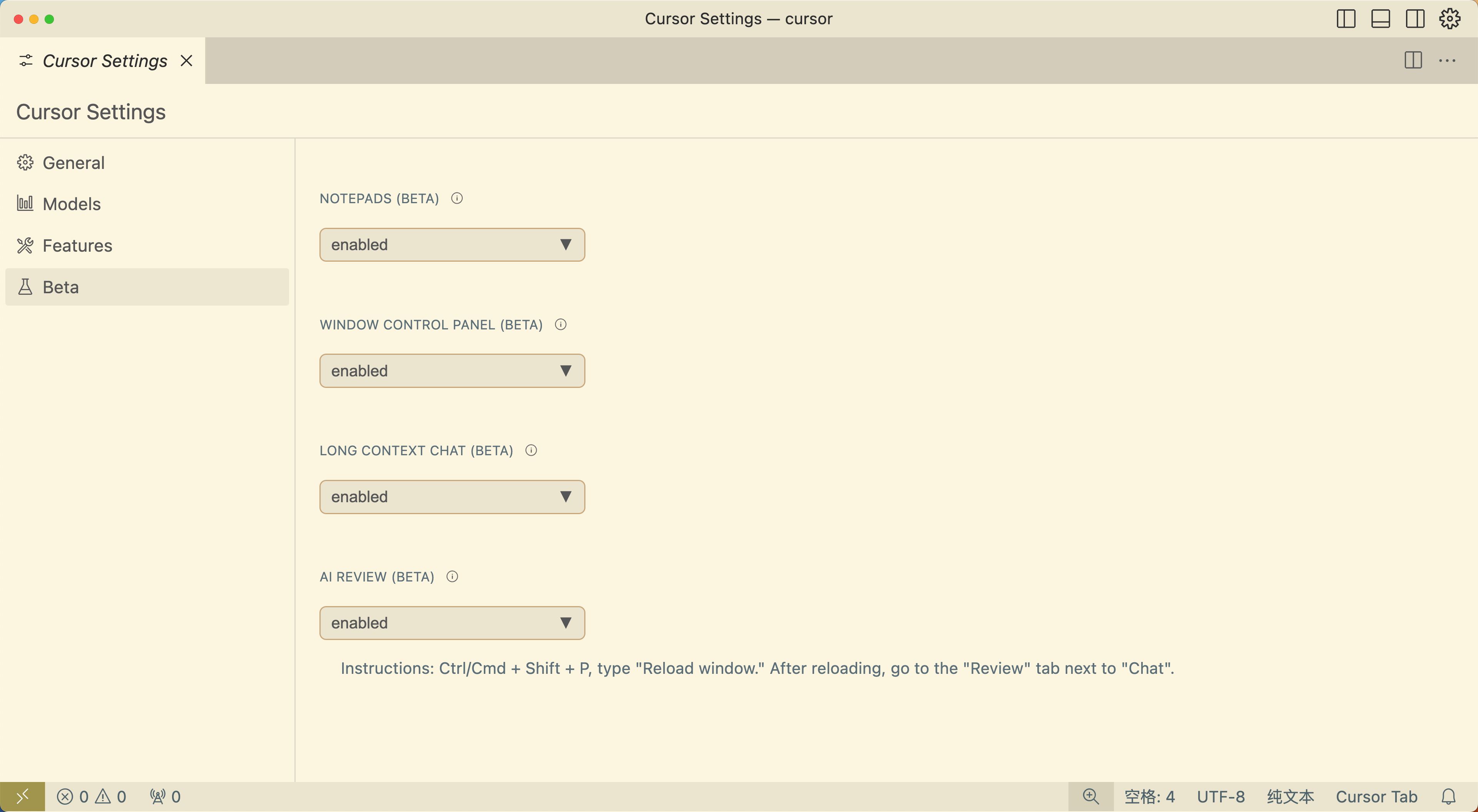Open the AI Review enabled dropdown

point(452,623)
